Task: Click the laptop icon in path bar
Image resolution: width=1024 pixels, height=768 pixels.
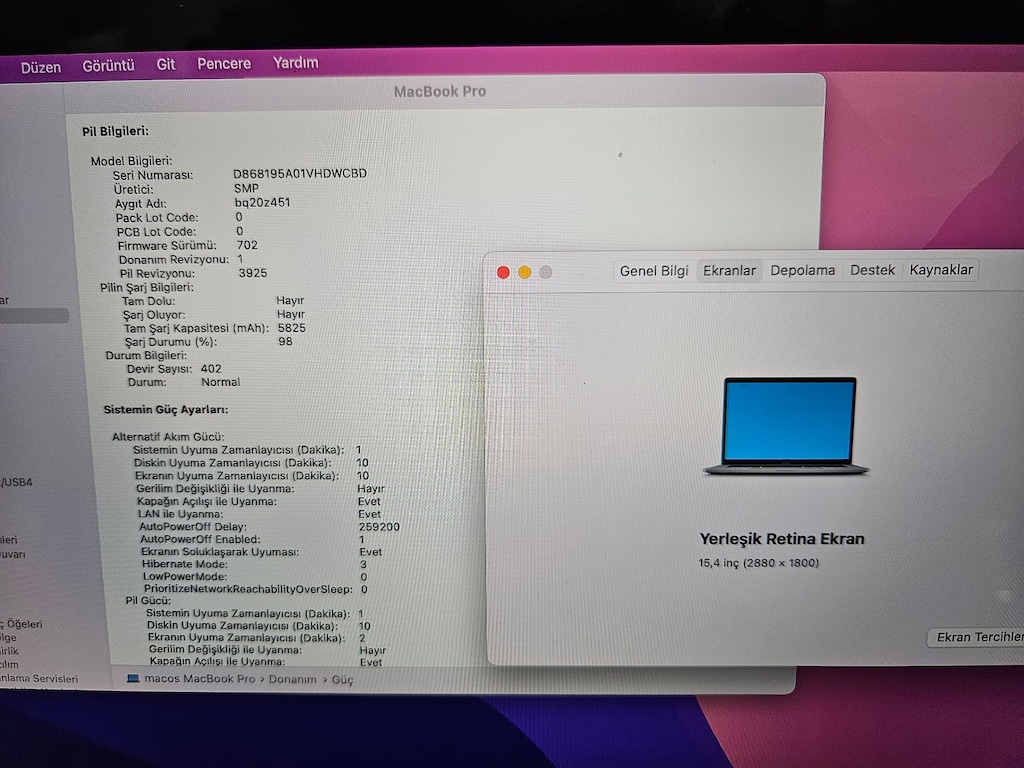Action: coord(133,679)
